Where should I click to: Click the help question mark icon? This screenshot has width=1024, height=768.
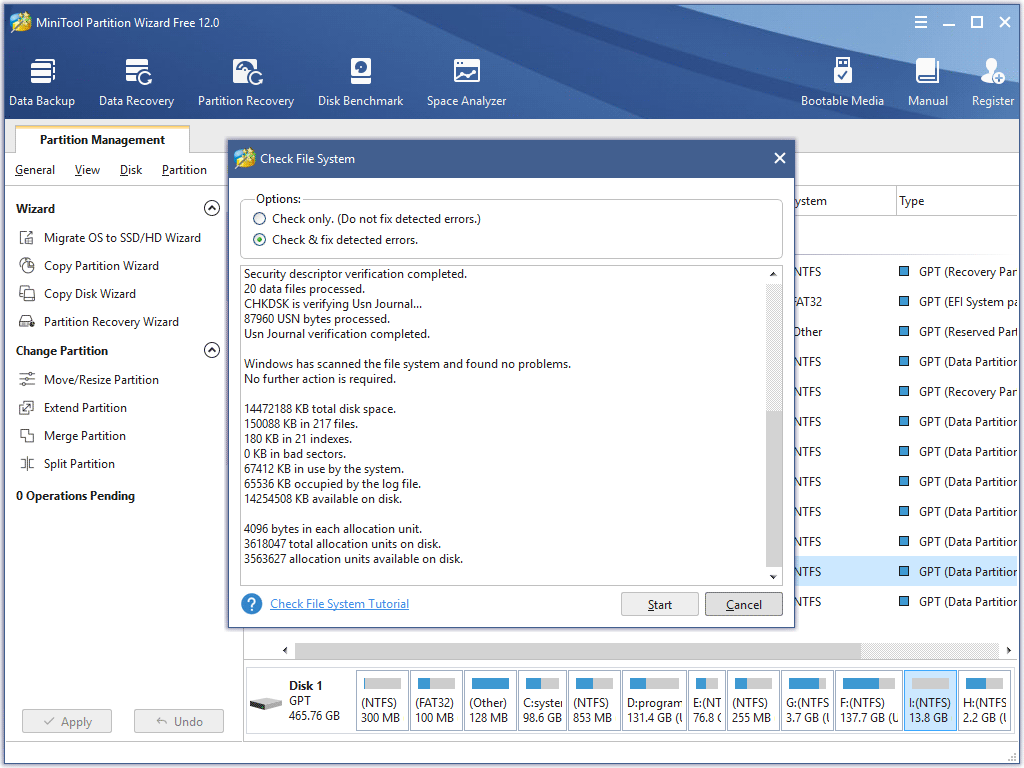(x=251, y=603)
